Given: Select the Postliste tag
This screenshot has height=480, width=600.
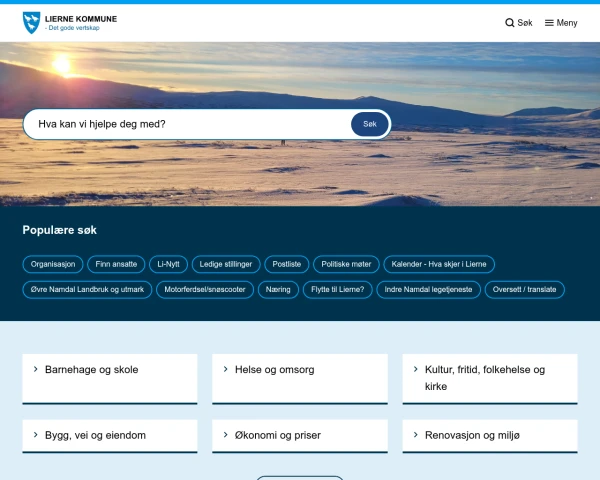Looking at the screenshot, I should pos(287,264).
